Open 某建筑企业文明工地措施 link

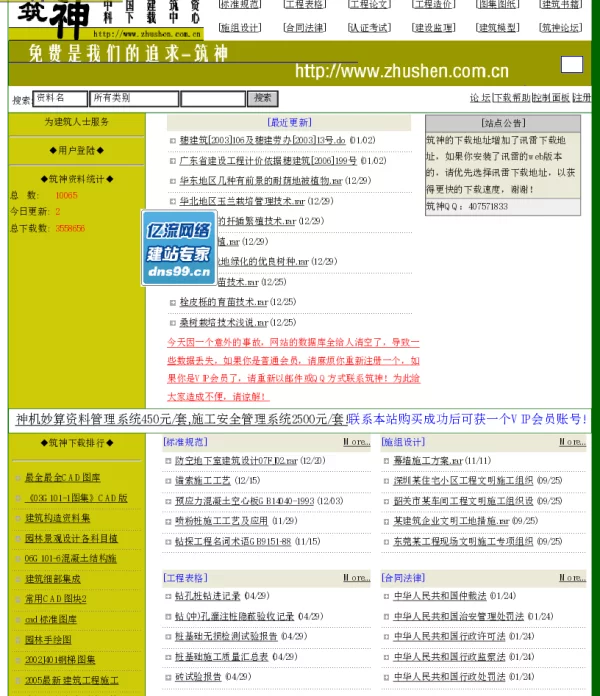(x=451, y=521)
